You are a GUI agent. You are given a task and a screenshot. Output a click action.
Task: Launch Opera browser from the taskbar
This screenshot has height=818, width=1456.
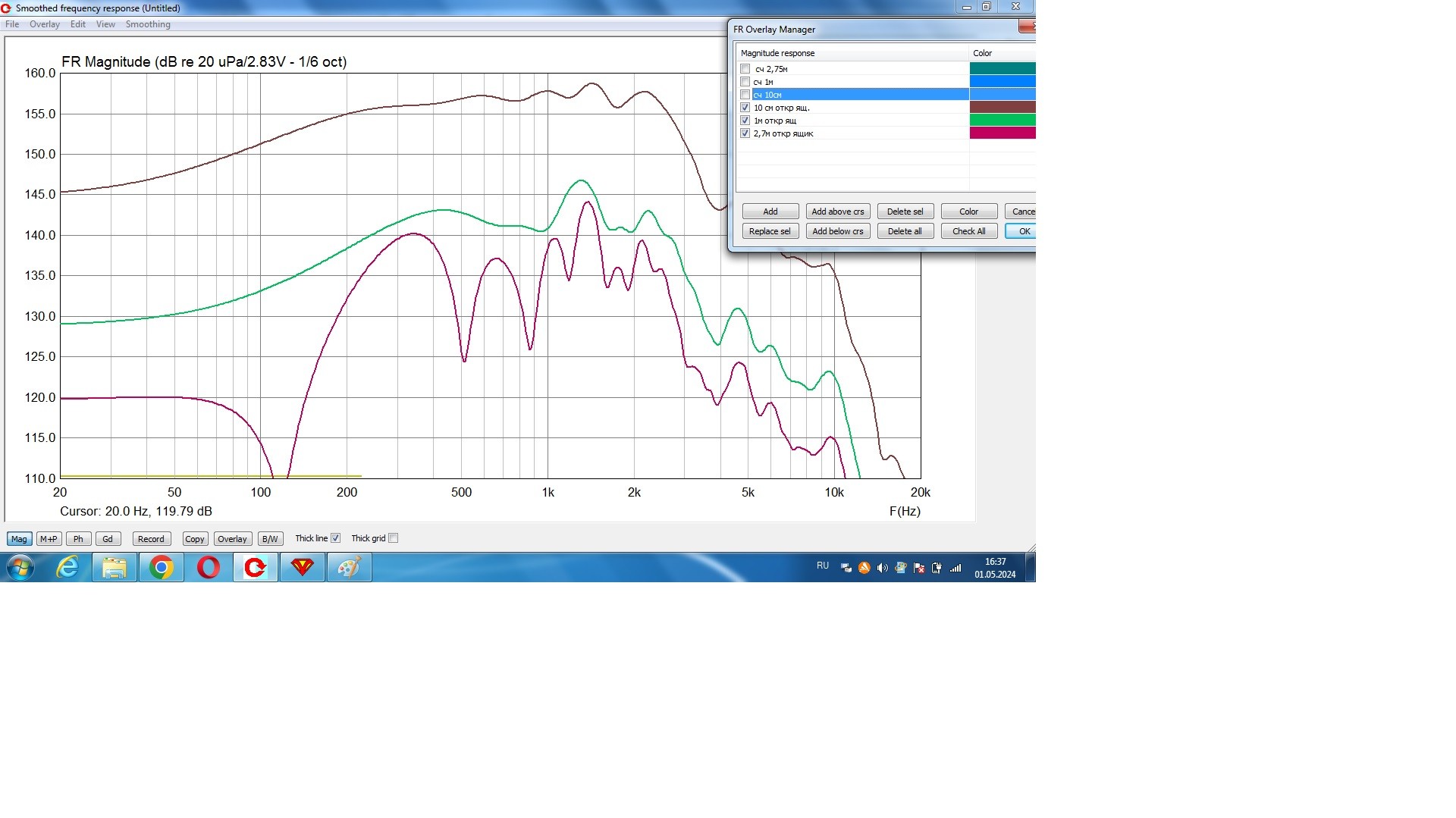click(x=208, y=567)
